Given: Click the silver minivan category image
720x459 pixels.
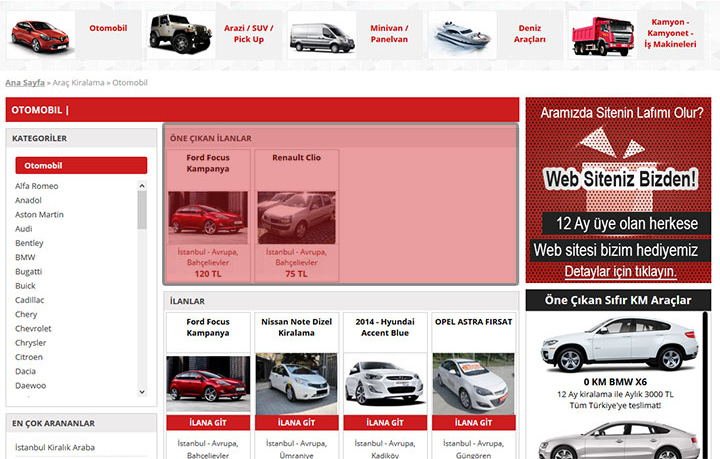Looking at the screenshot, I should coord(322,37).
